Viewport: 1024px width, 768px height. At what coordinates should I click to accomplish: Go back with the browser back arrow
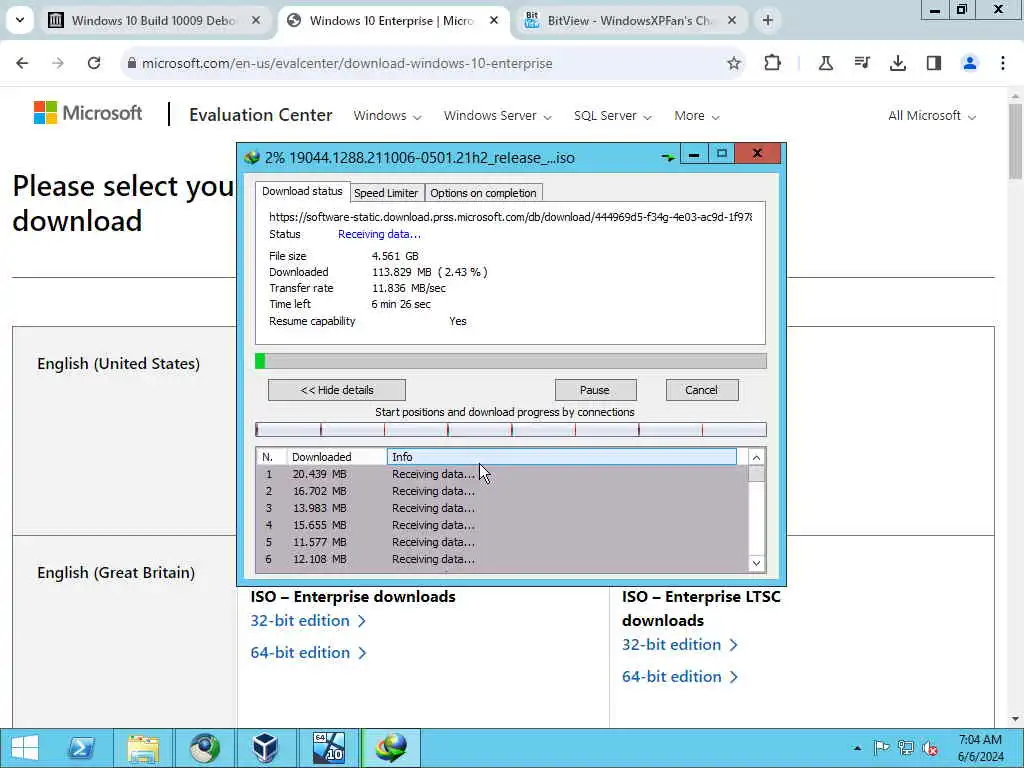[22, 63]
